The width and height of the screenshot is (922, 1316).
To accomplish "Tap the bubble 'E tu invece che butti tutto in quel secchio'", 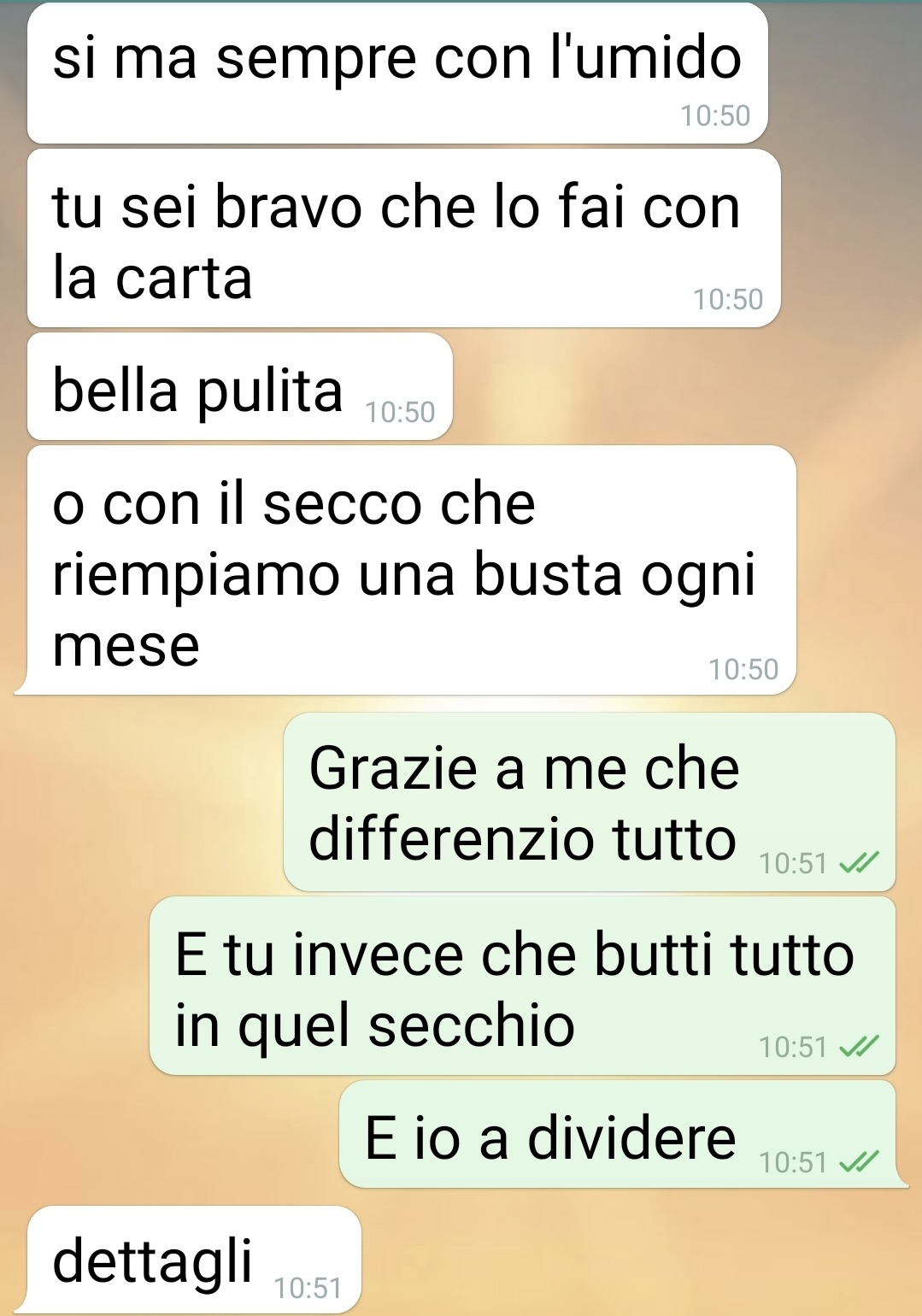I will click(x=523, y=986).
